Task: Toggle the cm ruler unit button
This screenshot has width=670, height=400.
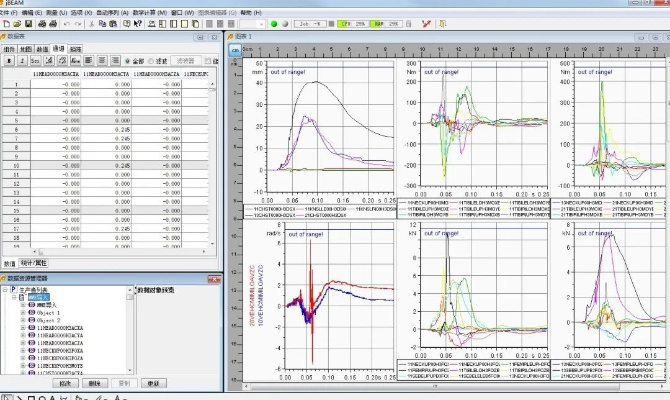Action: tap(235, 49)
